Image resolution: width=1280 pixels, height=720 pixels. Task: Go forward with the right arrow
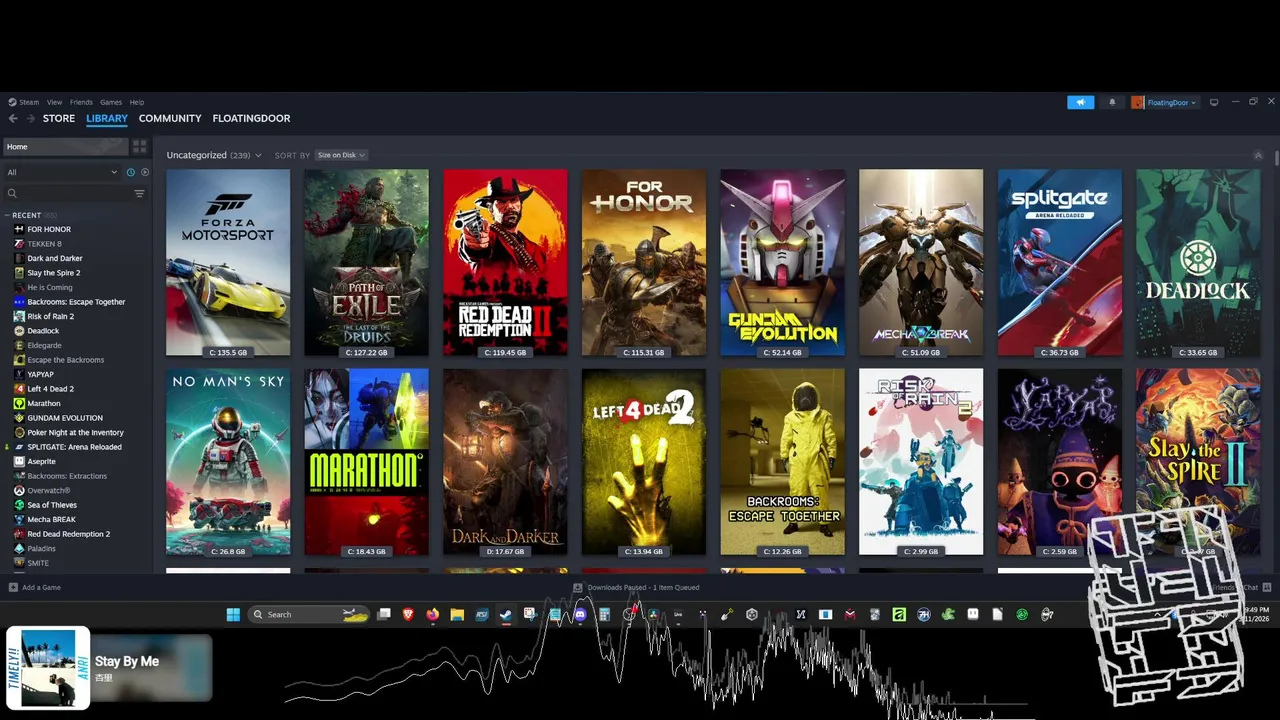click(30, 118)
